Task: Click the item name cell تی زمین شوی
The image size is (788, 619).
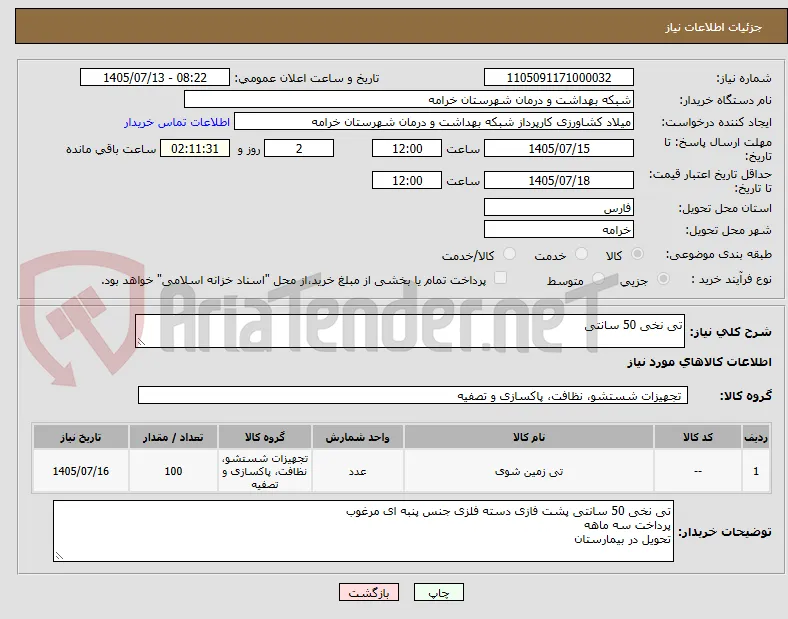Action: point(529,471)
